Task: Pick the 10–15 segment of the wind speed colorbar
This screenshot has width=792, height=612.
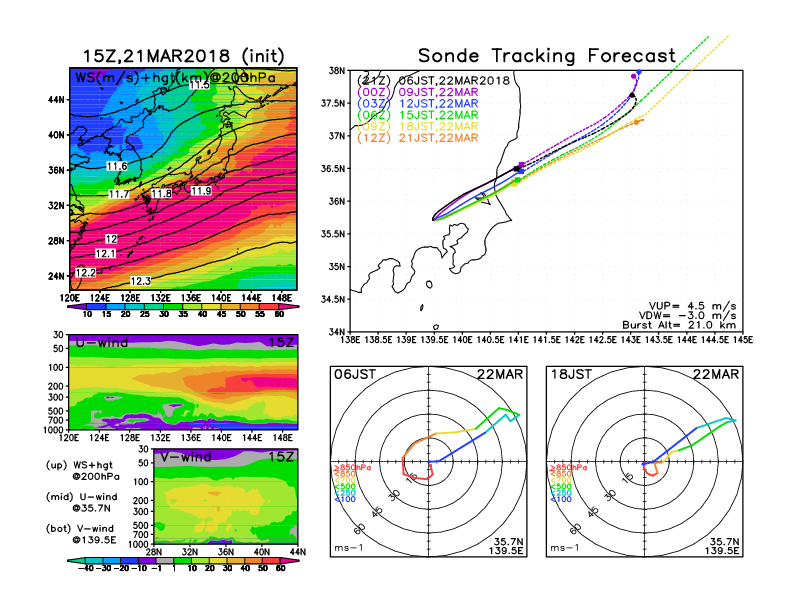Action: point(96,307)
